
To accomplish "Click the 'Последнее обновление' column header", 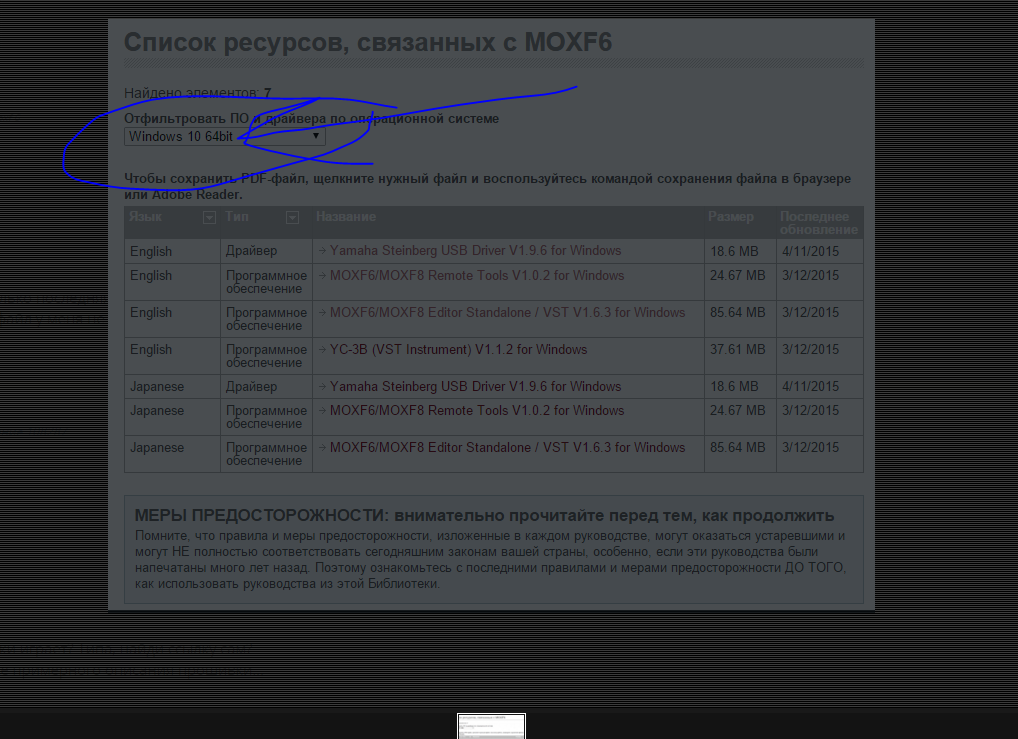I will coord(818,223).
